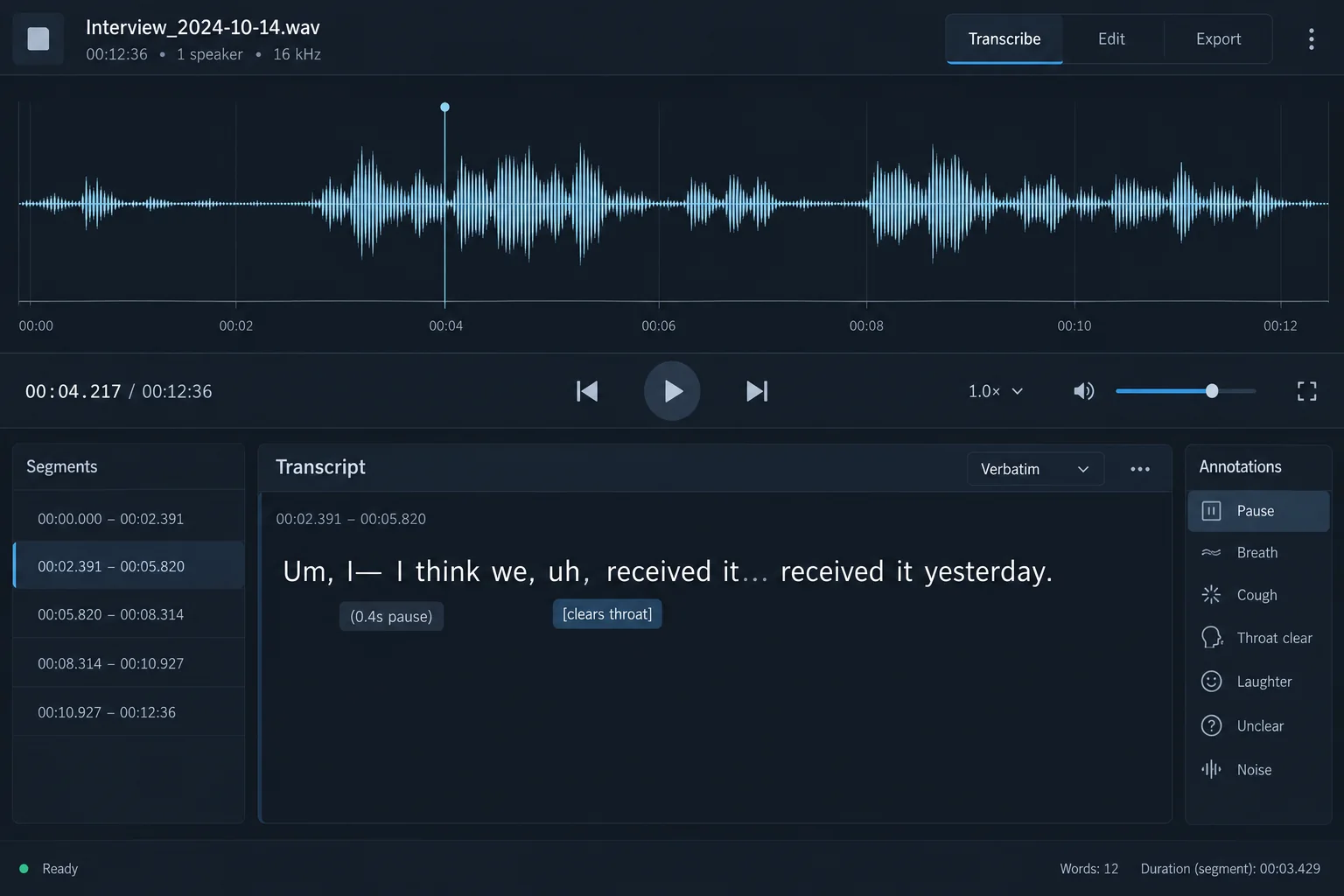Select the Throat clear annotation
The height and width of the screenshot is (896, 1344).
(1258, 638)
